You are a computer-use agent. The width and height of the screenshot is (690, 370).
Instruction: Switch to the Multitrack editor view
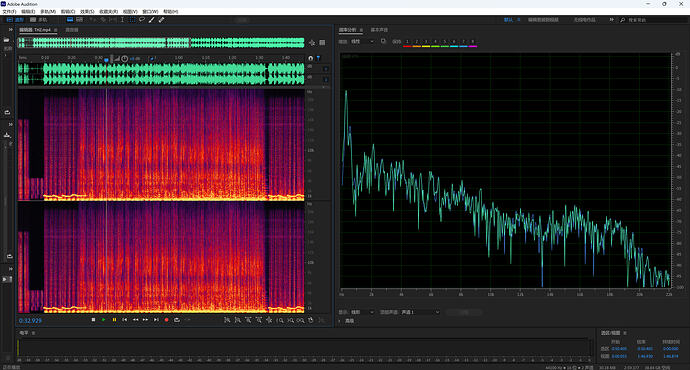pos(39,20)
